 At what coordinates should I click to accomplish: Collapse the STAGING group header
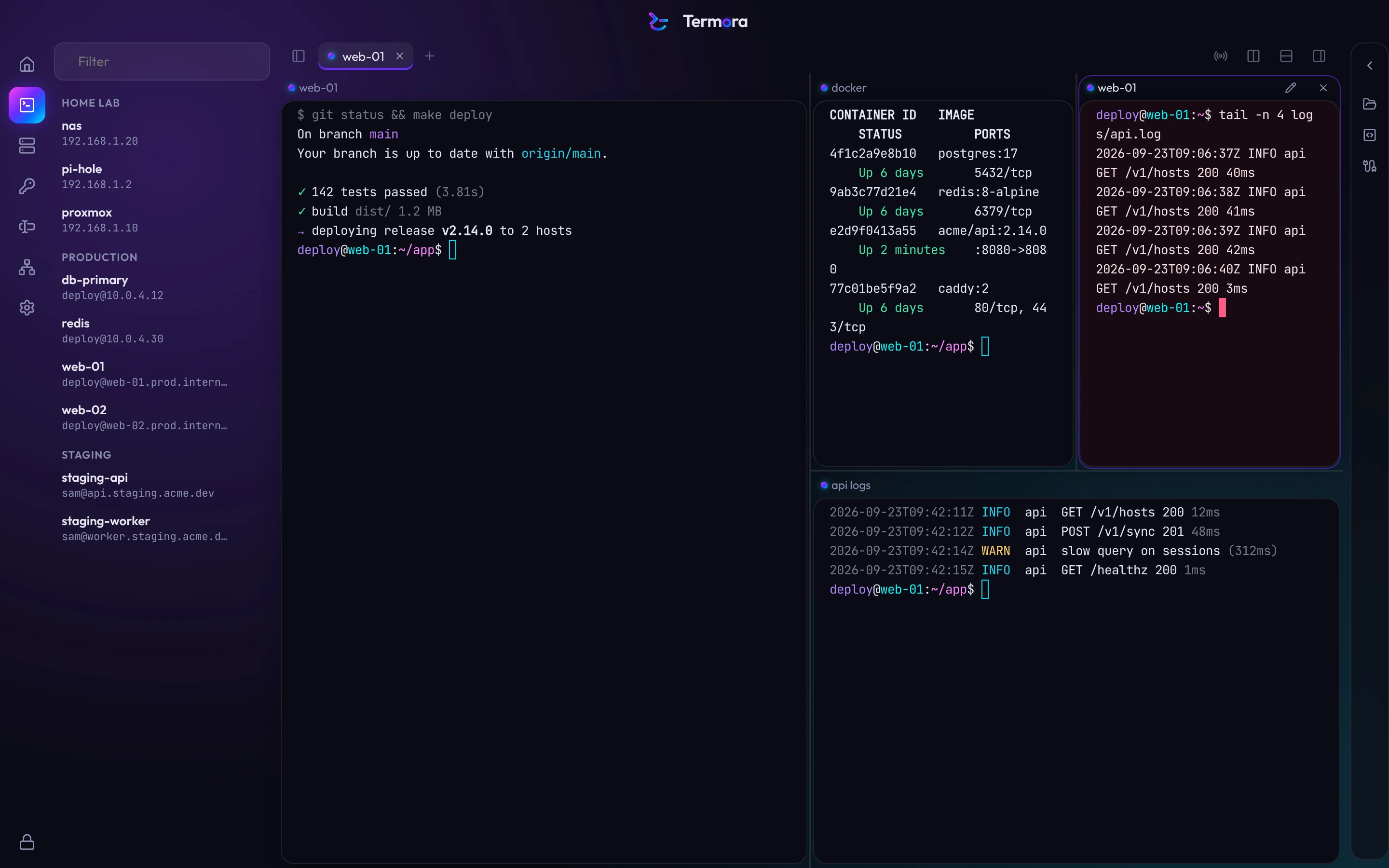tap(87, 455)
